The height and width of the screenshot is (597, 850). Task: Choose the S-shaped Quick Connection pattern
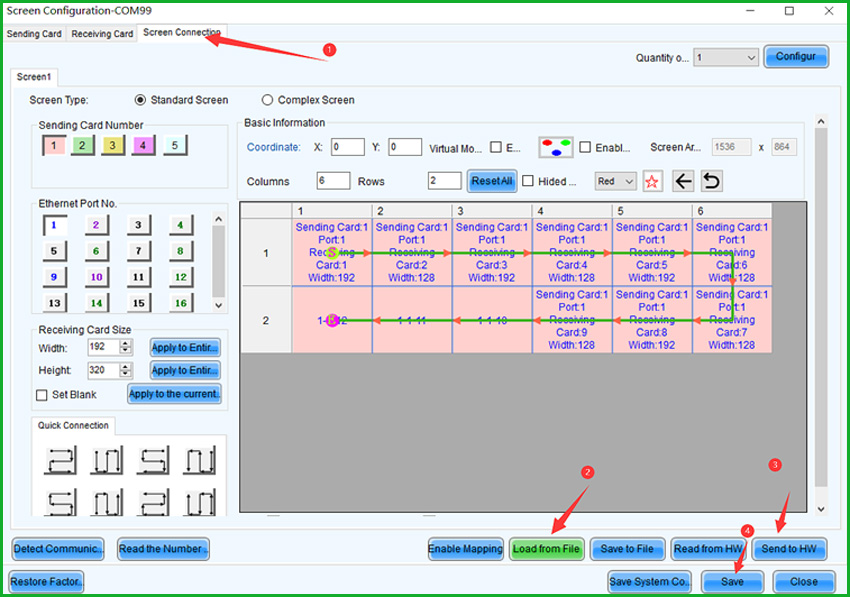click(x=152, y=460)
